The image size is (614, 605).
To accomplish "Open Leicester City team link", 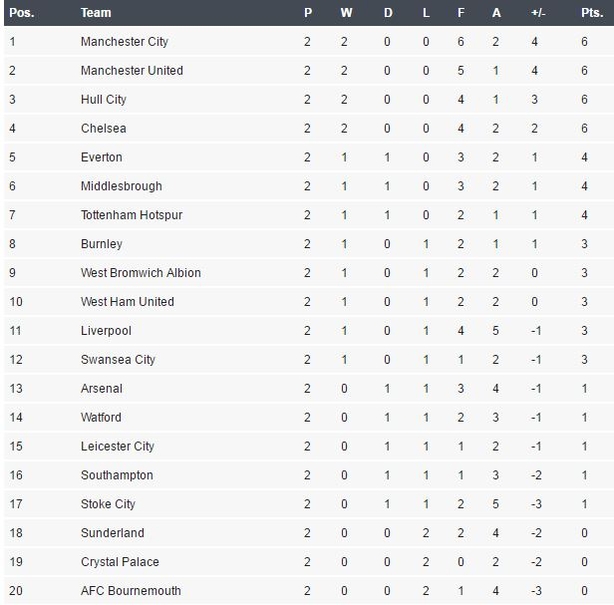I will pos(117,446).
